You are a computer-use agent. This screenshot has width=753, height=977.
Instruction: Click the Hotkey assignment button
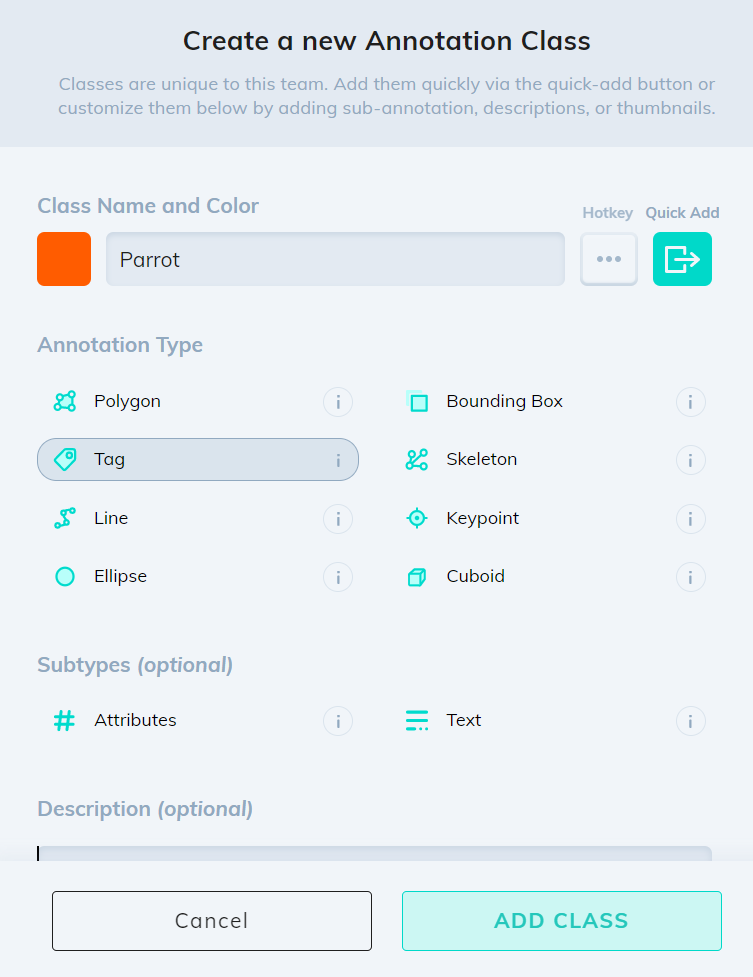(x=609, y=259)
